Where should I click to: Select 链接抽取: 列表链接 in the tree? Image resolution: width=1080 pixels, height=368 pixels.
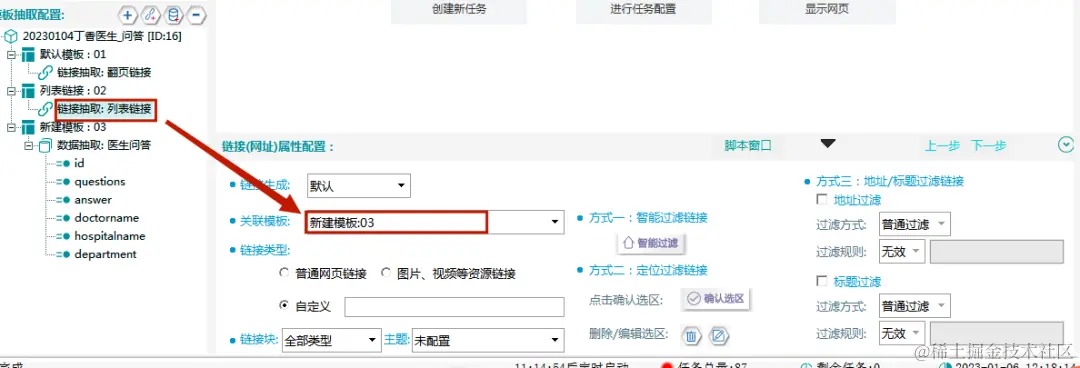(x=105, y=109)
